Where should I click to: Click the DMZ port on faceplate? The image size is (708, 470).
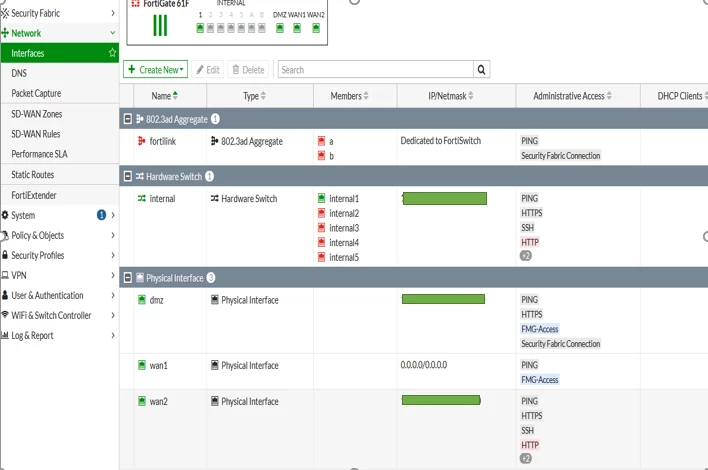(279, 28)
